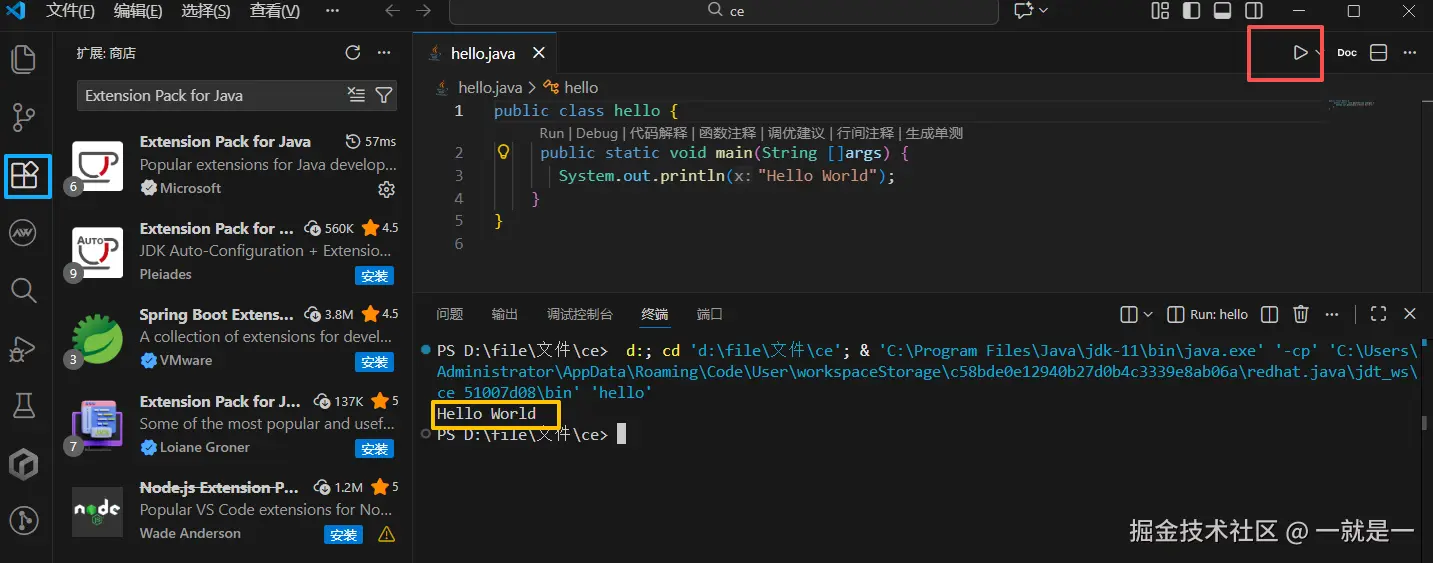Open the Explorer view in activity bar
The height and width of the screenshot is (563, 1433).
tap(23, 59)
